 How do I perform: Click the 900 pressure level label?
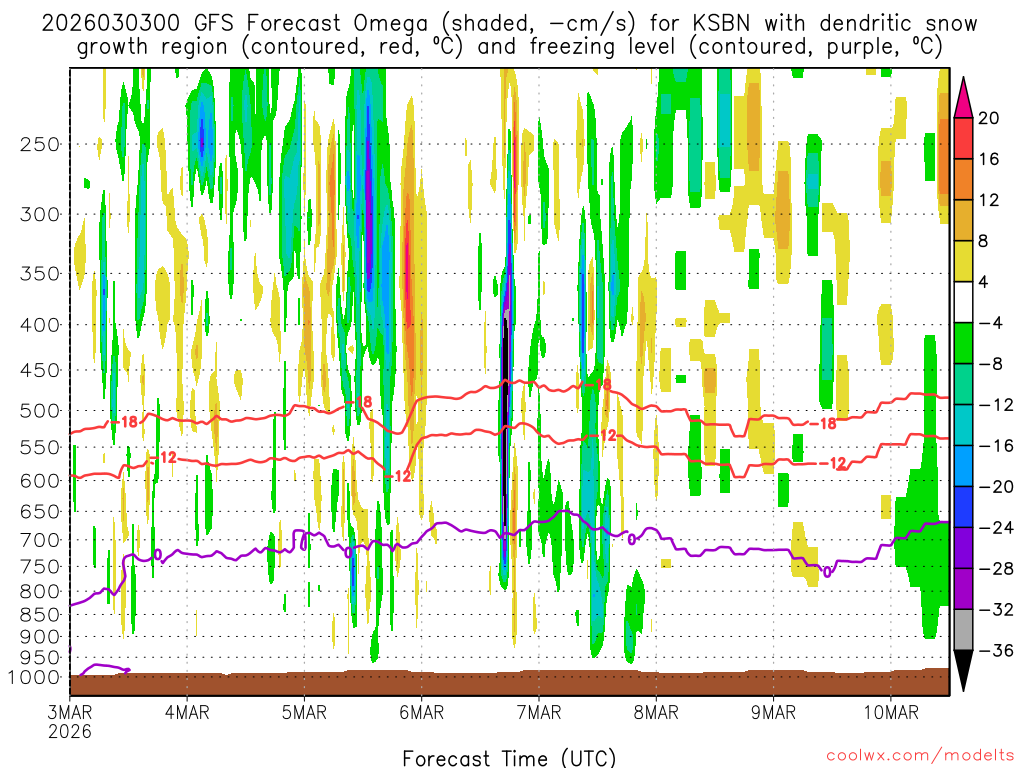40,637
